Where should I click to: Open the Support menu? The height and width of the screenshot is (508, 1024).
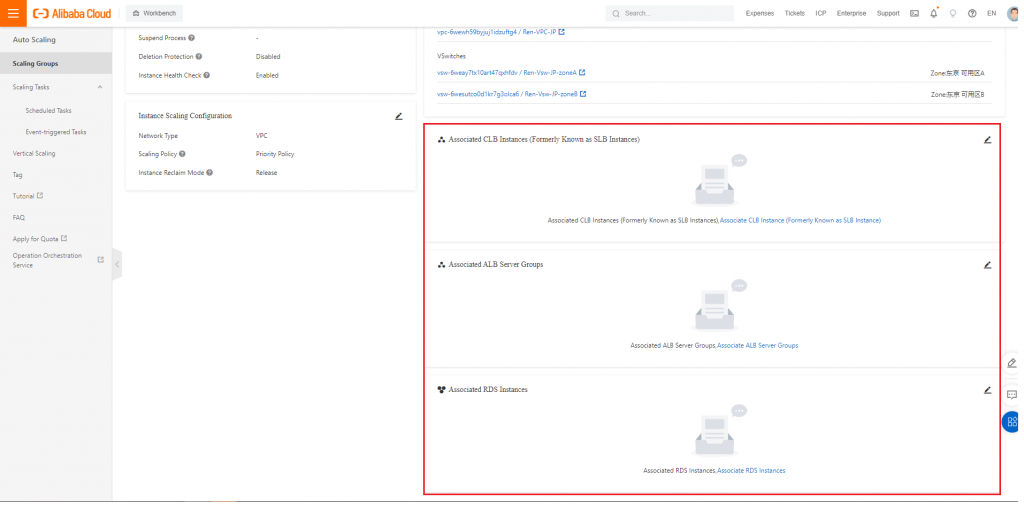[x=888, y=13]
